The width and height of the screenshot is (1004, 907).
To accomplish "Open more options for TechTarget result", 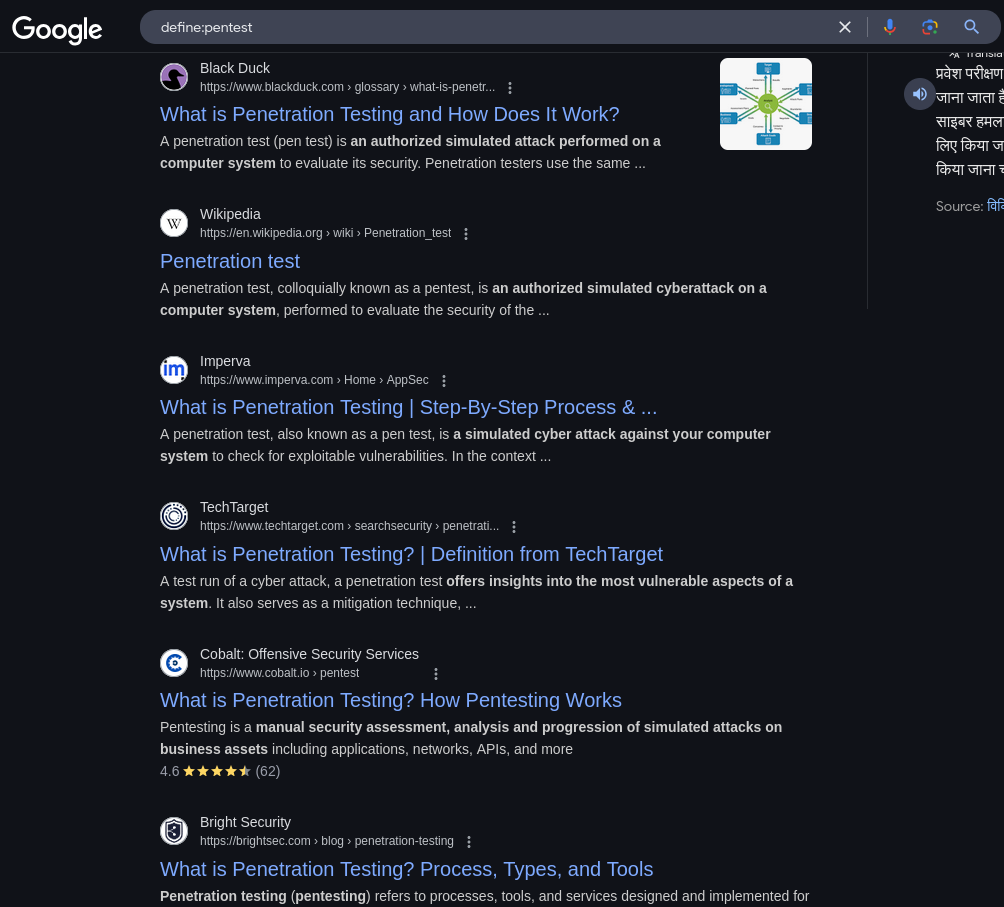I will coord(514,527).
